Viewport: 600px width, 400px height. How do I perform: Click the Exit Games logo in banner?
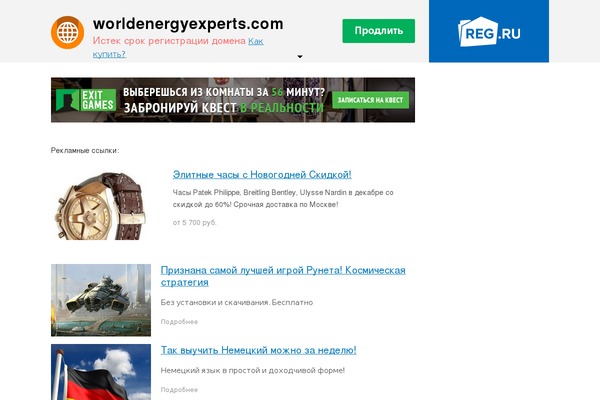coord(86,100)
